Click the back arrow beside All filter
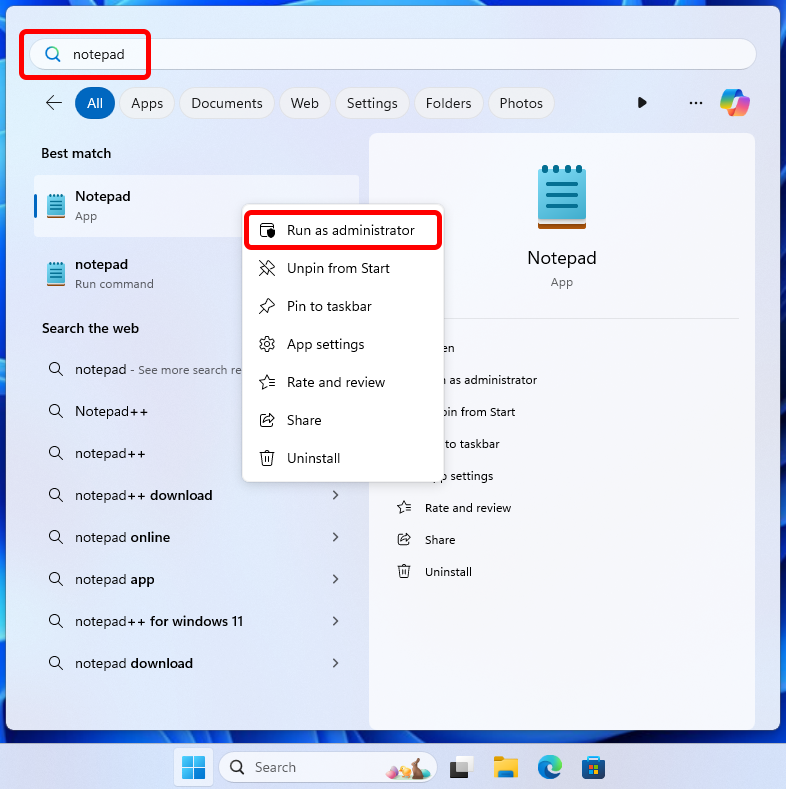The image size is (786, 789). coord(54,103)
